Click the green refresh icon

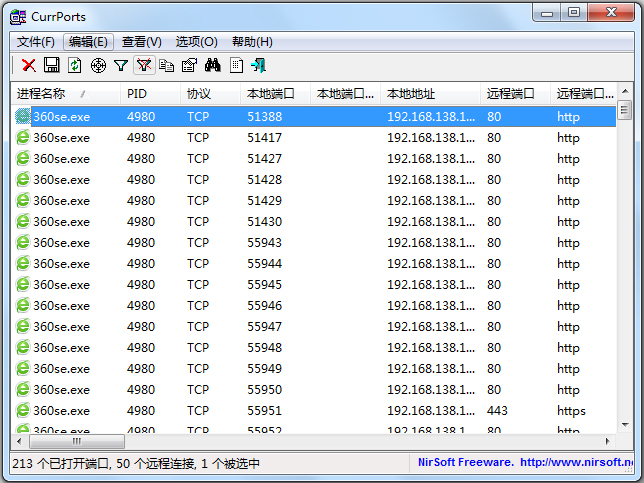[75, 65]
